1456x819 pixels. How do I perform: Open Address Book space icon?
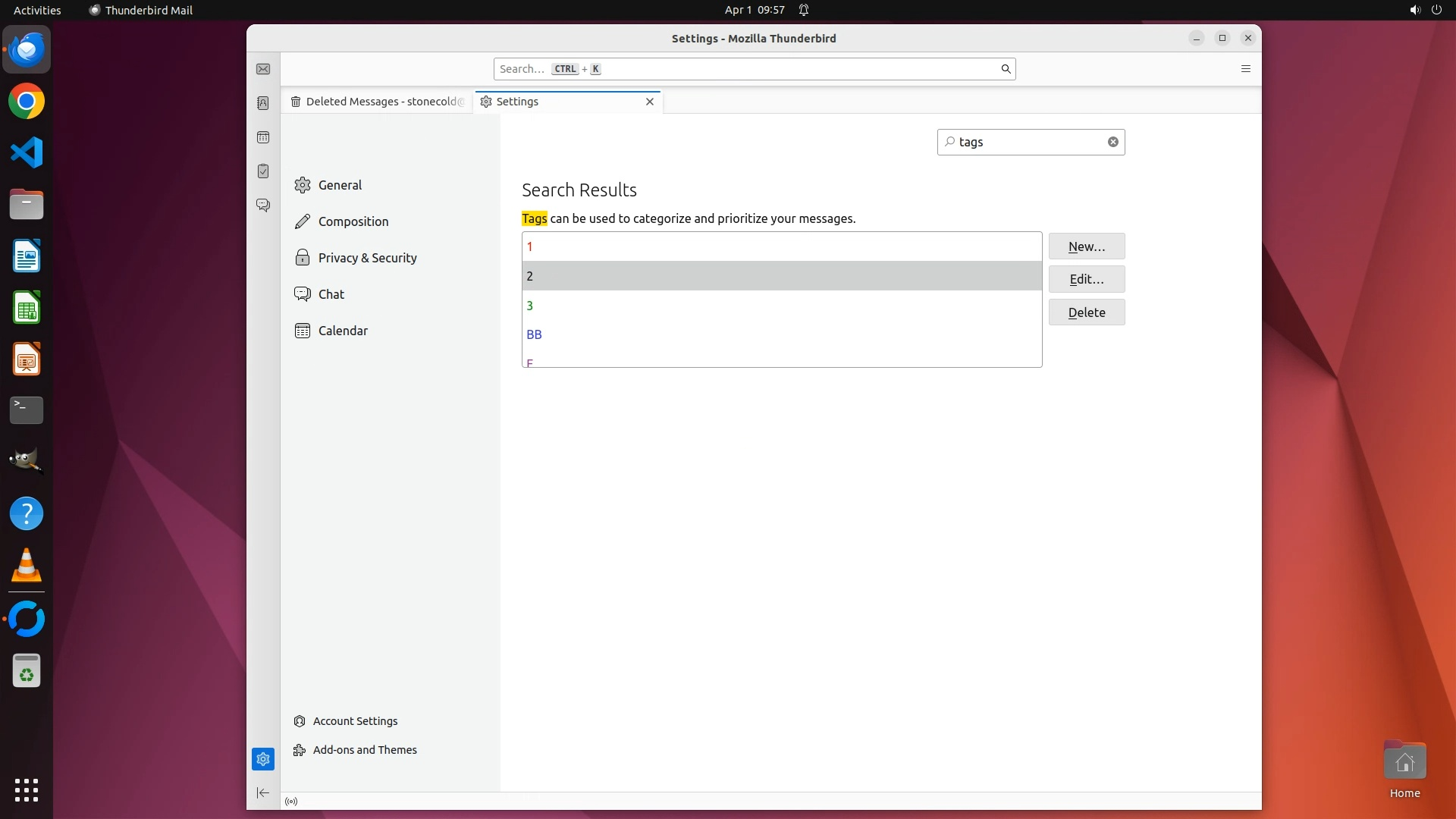coord(263,103)
